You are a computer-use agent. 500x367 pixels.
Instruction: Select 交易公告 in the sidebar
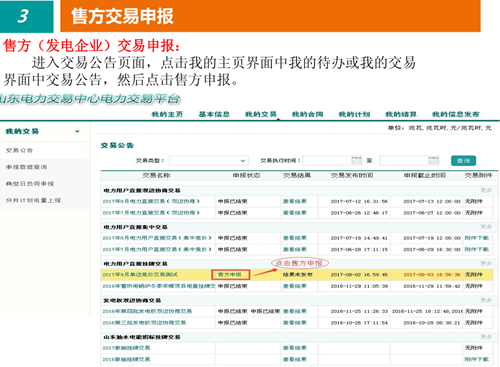coord(19,150)
